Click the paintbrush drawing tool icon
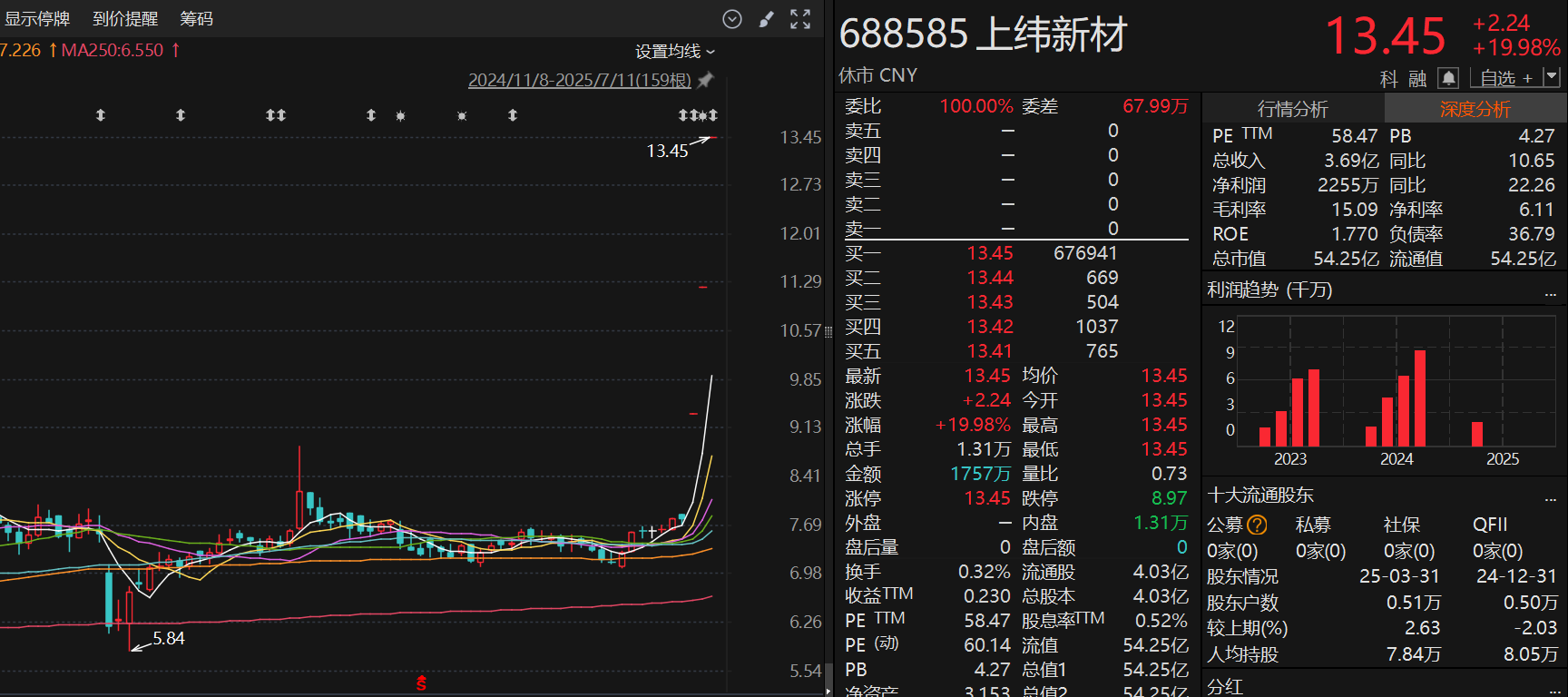Screen dimensions: 1568x697 767,19
